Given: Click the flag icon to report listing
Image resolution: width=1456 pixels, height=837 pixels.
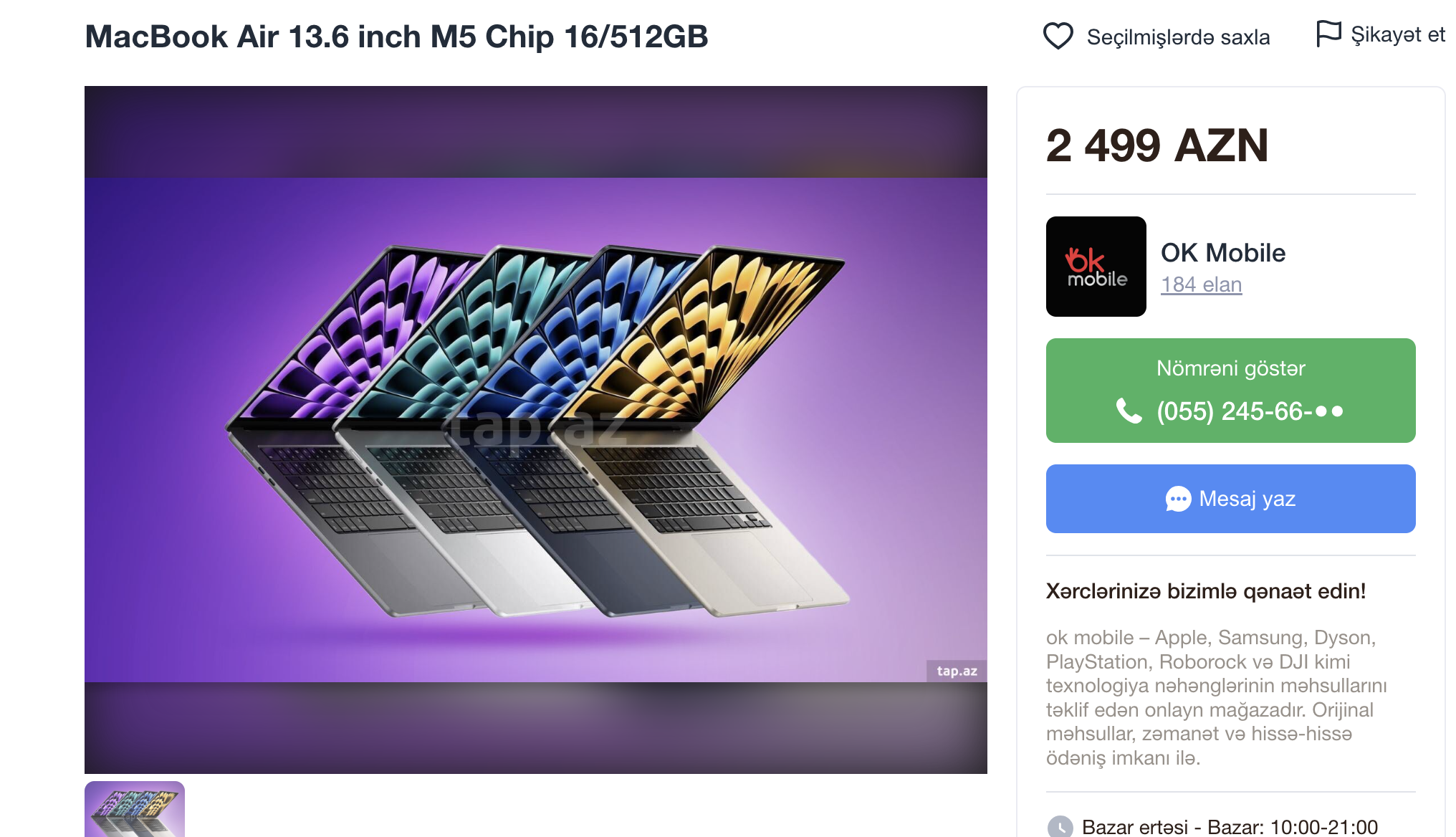Looking at the screenshot, I should [1328, 34].
